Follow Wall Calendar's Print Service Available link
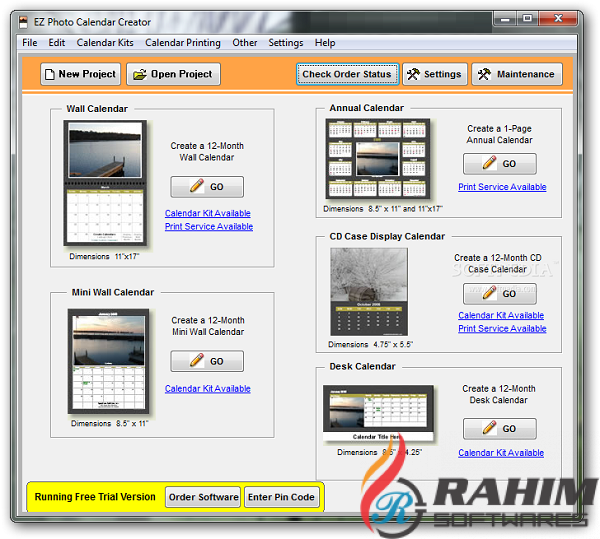 (x=209, y=226)
